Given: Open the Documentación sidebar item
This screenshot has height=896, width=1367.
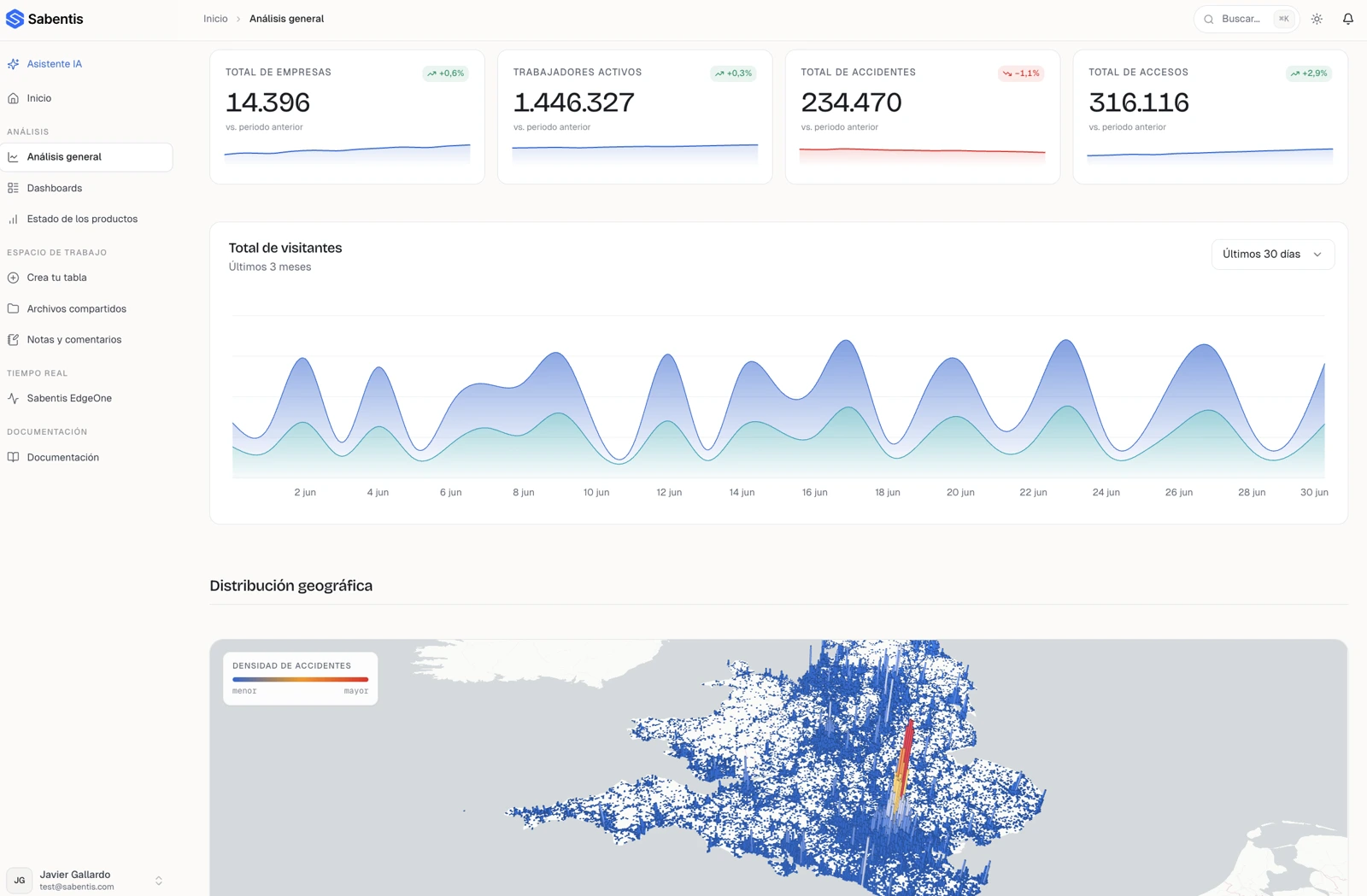Looking at the screenshot, I should tap(86, 458).
